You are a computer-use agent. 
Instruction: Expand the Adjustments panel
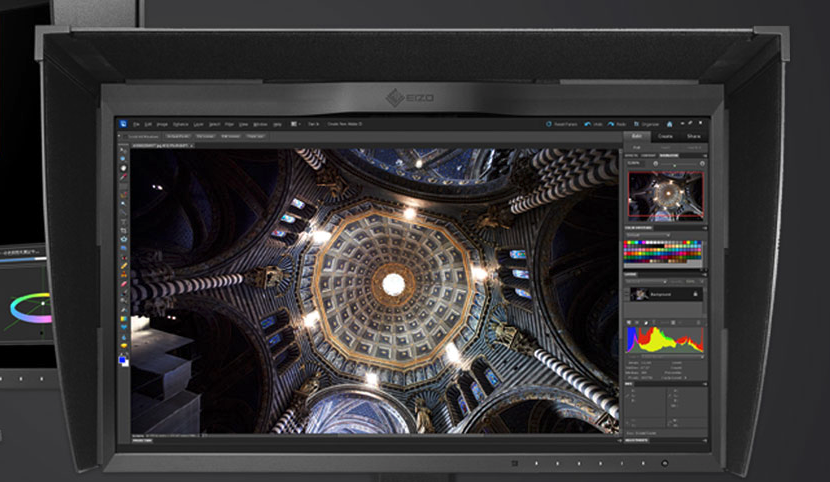coord(636,440)
